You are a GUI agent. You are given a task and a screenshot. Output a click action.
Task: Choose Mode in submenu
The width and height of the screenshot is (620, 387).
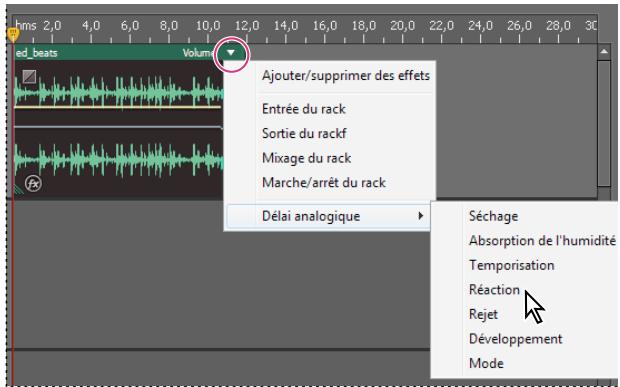pyautogui.click(x=486, y=363)
